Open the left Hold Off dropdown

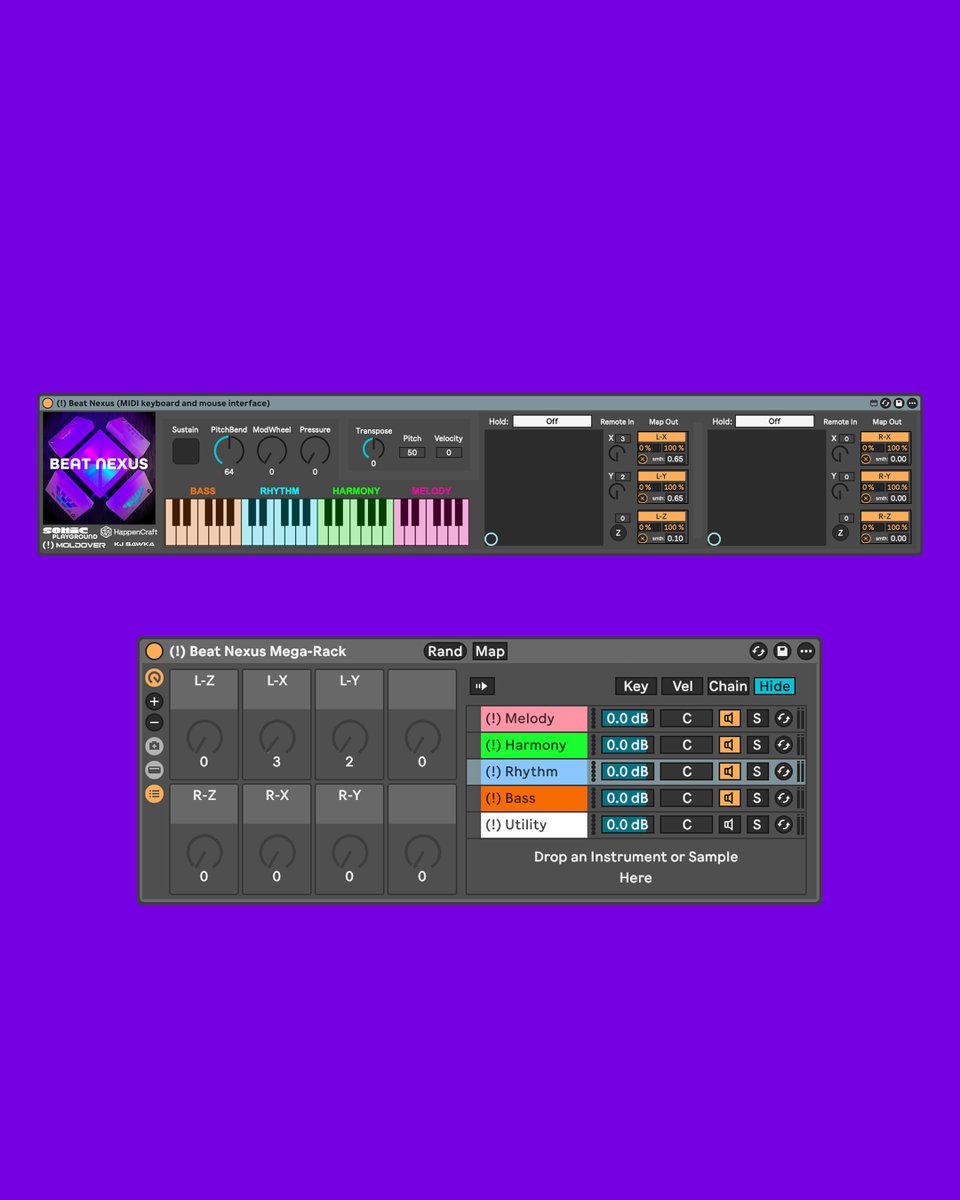pyautogui.click(x=552, y=421)
